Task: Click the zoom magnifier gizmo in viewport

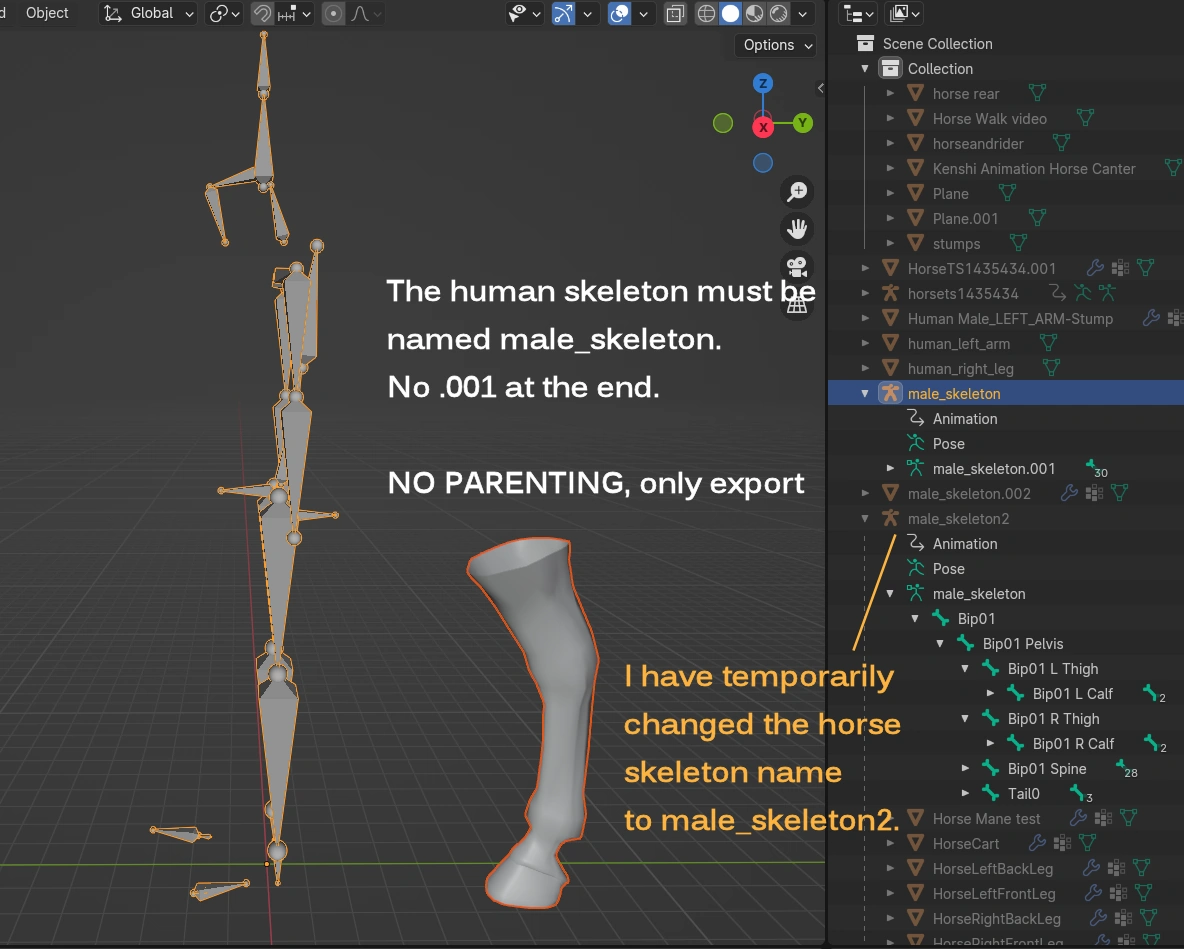Action: [797, 191]
